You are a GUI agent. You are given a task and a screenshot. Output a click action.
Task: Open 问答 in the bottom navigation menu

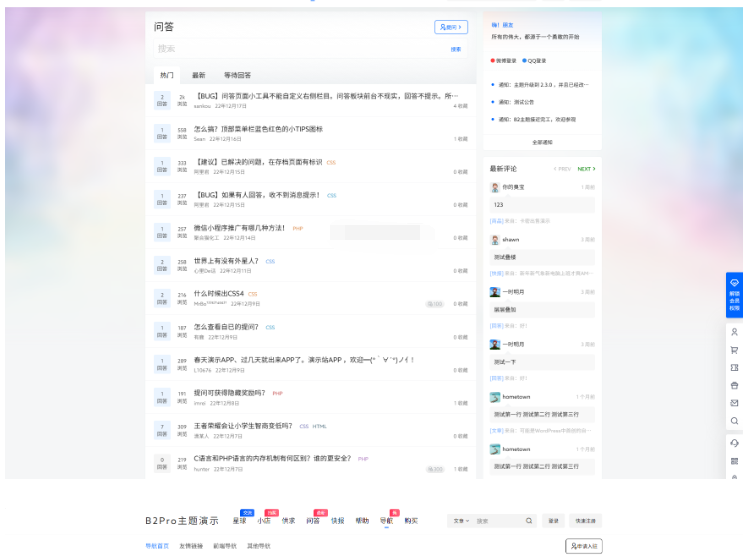pyautogui.click(x=312, y=521)
